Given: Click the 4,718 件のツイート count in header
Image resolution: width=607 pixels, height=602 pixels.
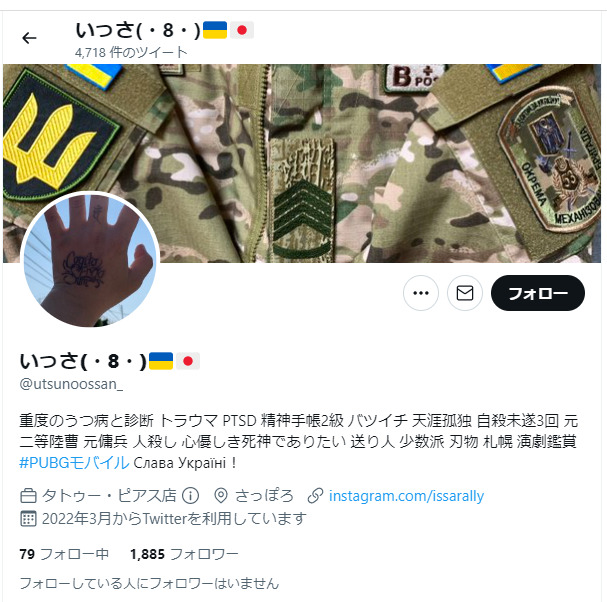Looking at the screenshot, I should click(131, 52).
